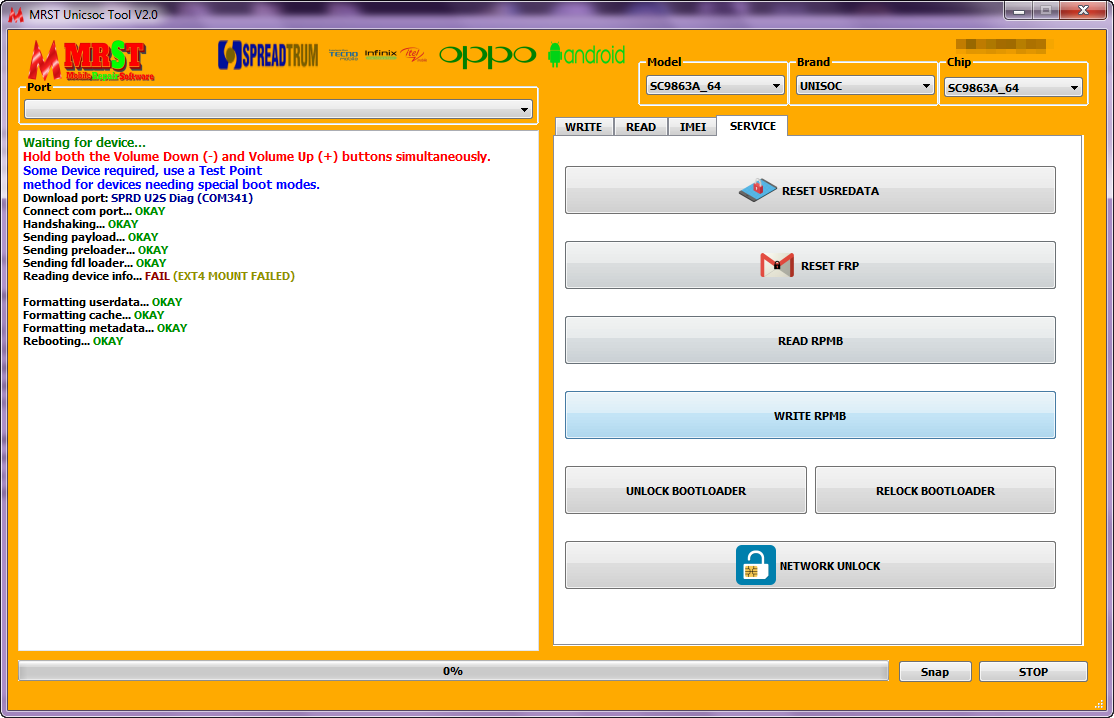This screenshot has width=1114, height=718.
Task: Click the 'Formatting metadata... OKAY' line
Action: click(x=105, y=328)
